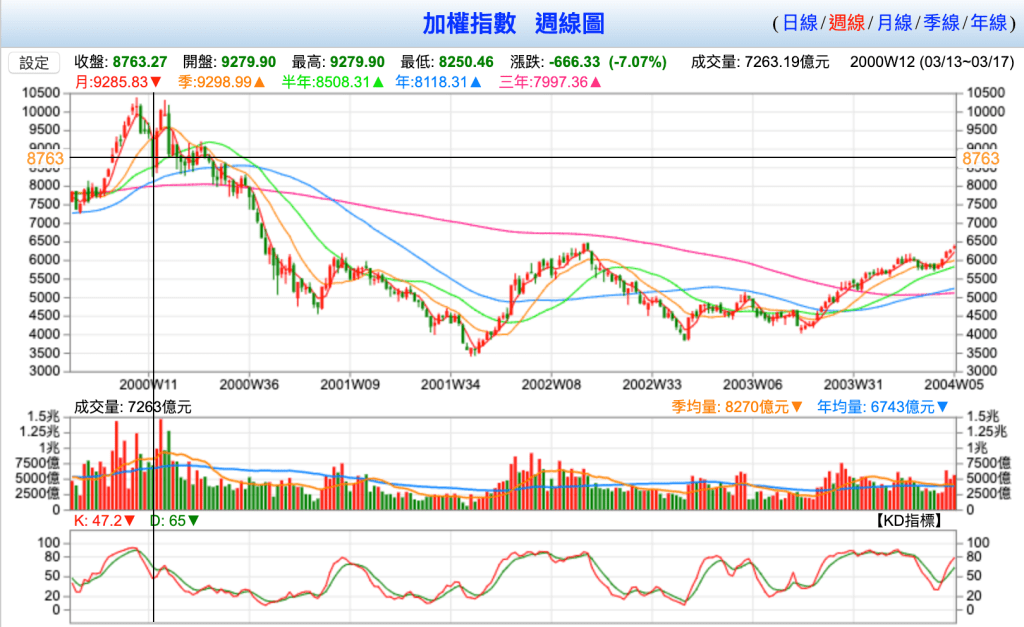Screen dimensions: 1024x627
Task: Click the 2000W11 date on the time axis
Action: tap(148, 383)
